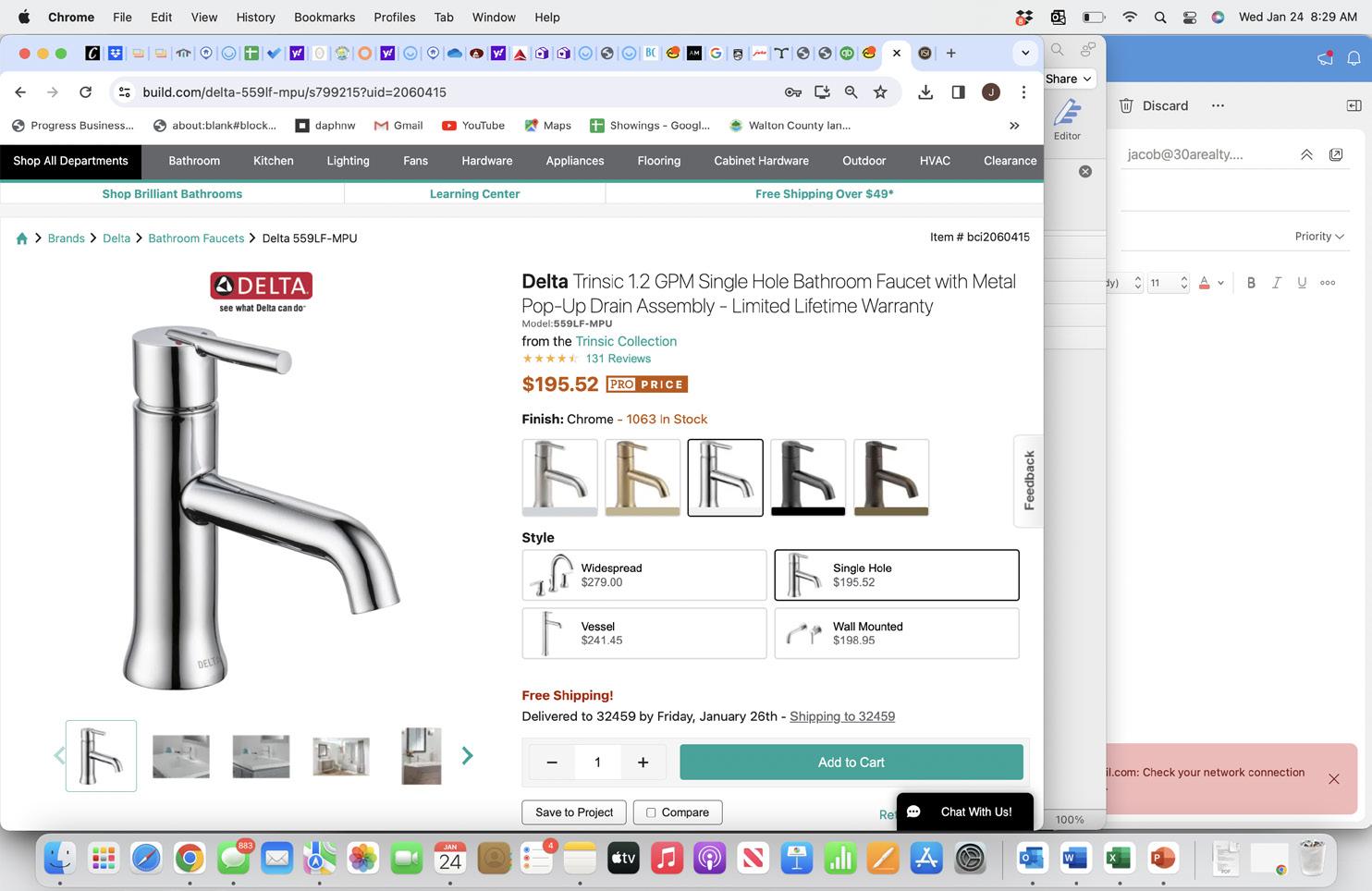Adjust the font size 11 stepper
Image resolution: width=1372 pixels, height=891 pixels.
(1183, 283)
